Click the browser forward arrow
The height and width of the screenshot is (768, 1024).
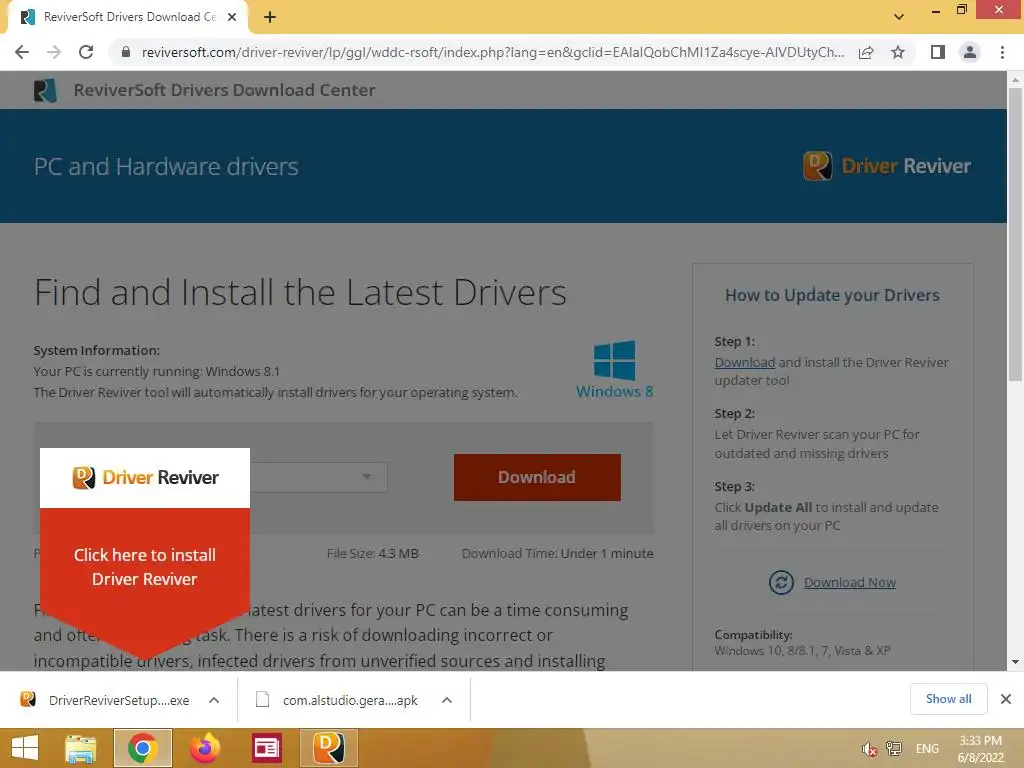(54, 52)
